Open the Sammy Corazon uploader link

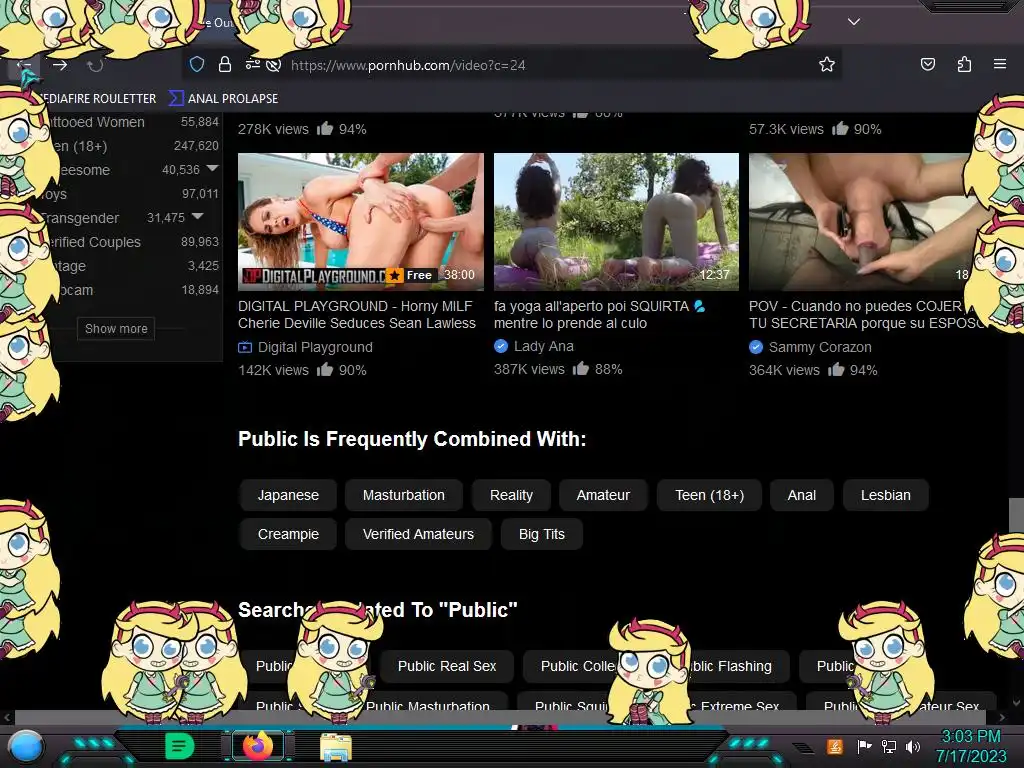click(820, 347)
